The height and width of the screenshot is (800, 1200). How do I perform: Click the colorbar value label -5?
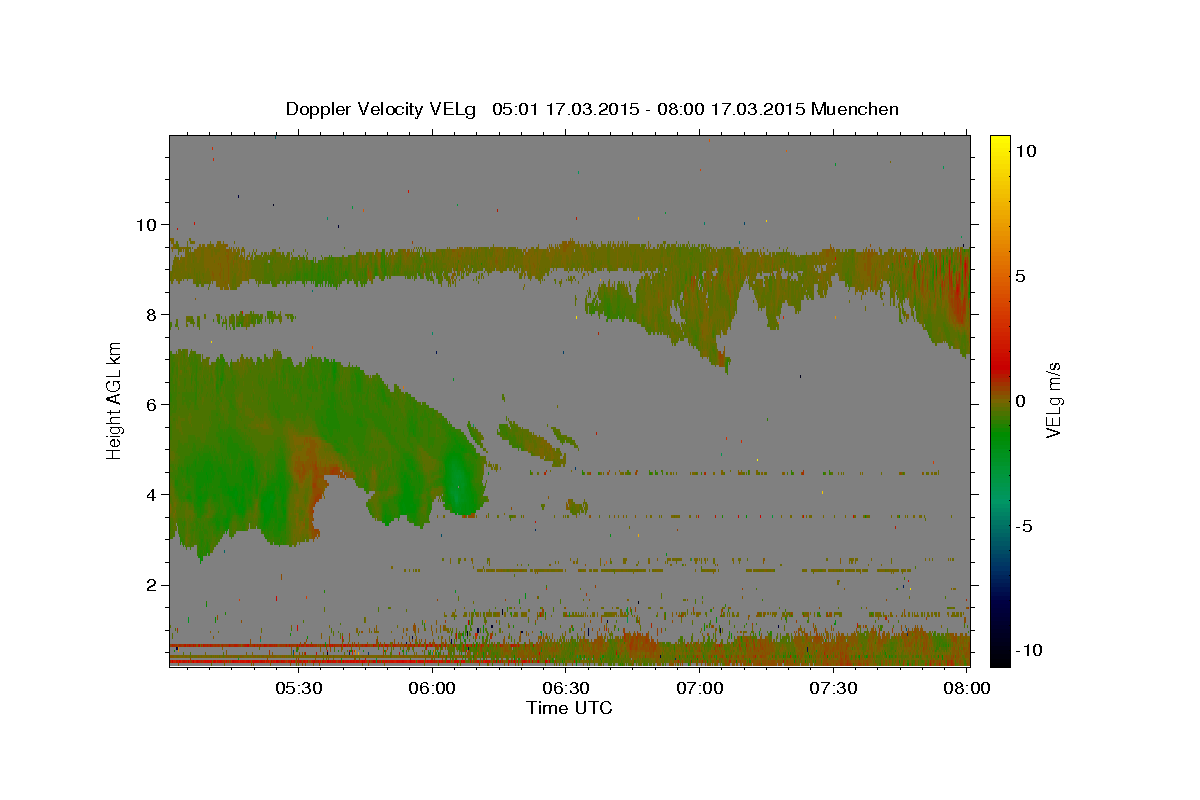[1025, 525]
